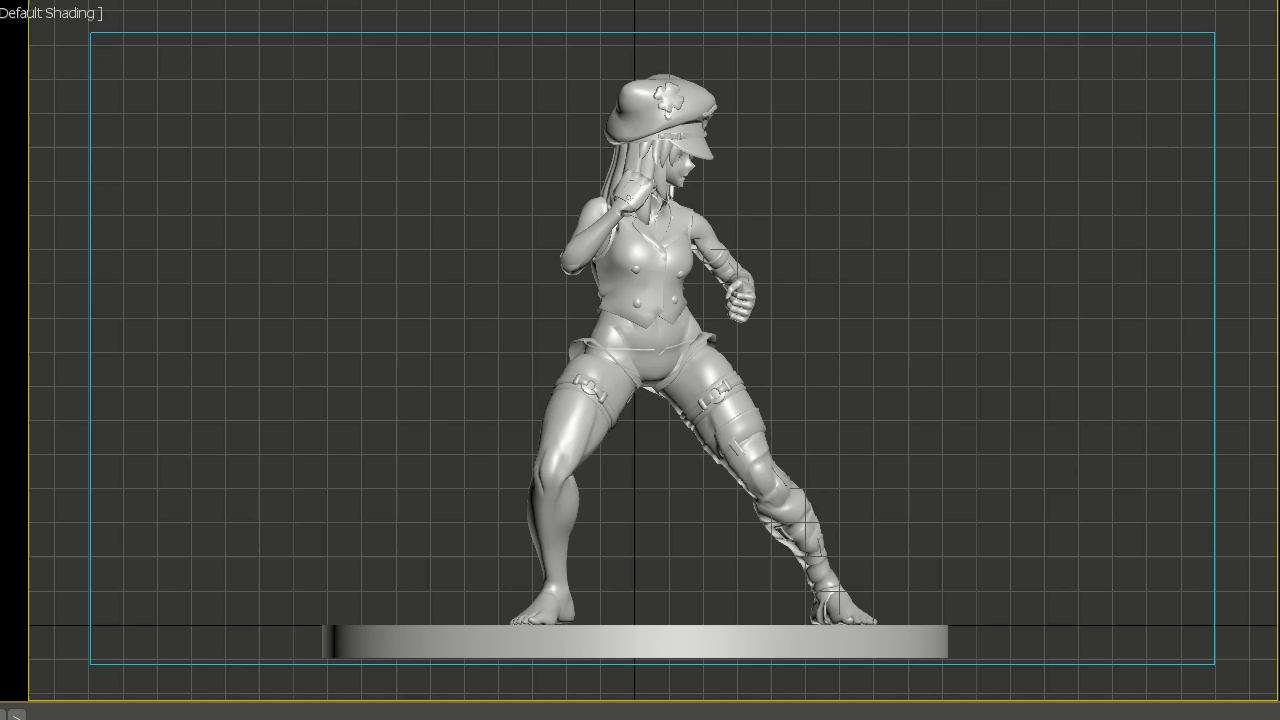Click the dark left edge of the base

click(328, 642)
